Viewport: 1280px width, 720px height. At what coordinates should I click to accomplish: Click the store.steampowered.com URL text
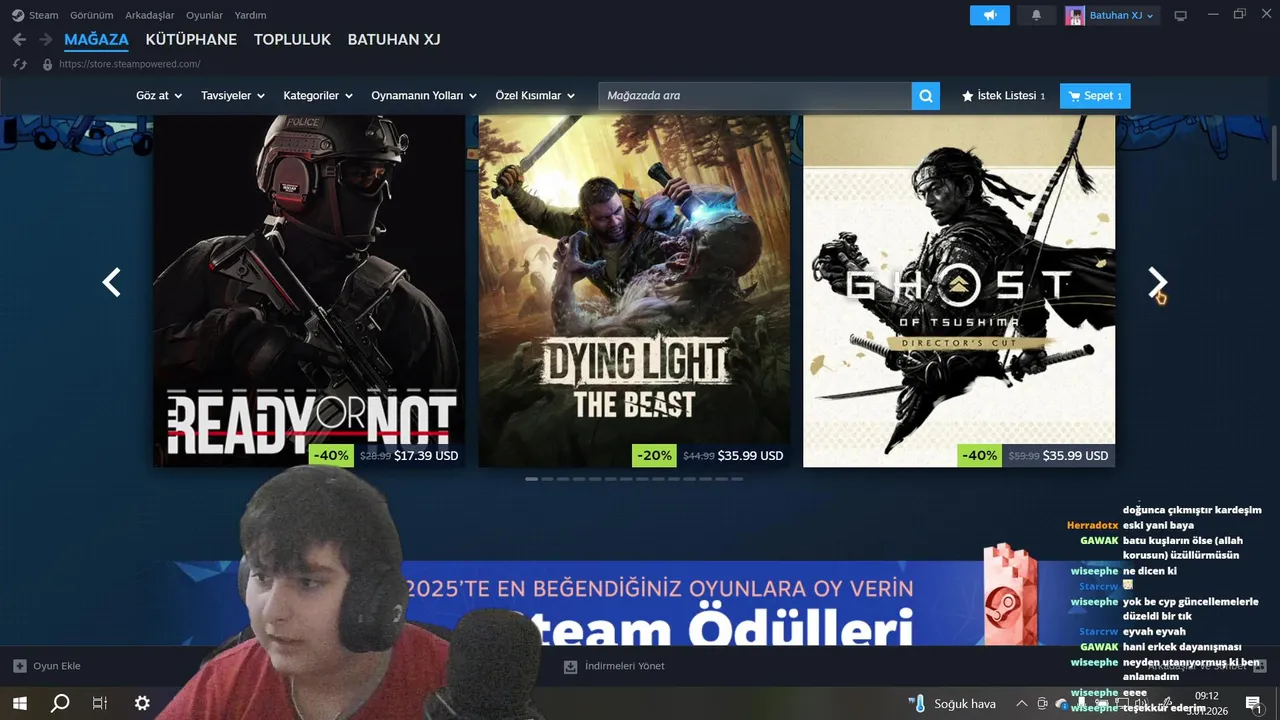click(129, 64)
